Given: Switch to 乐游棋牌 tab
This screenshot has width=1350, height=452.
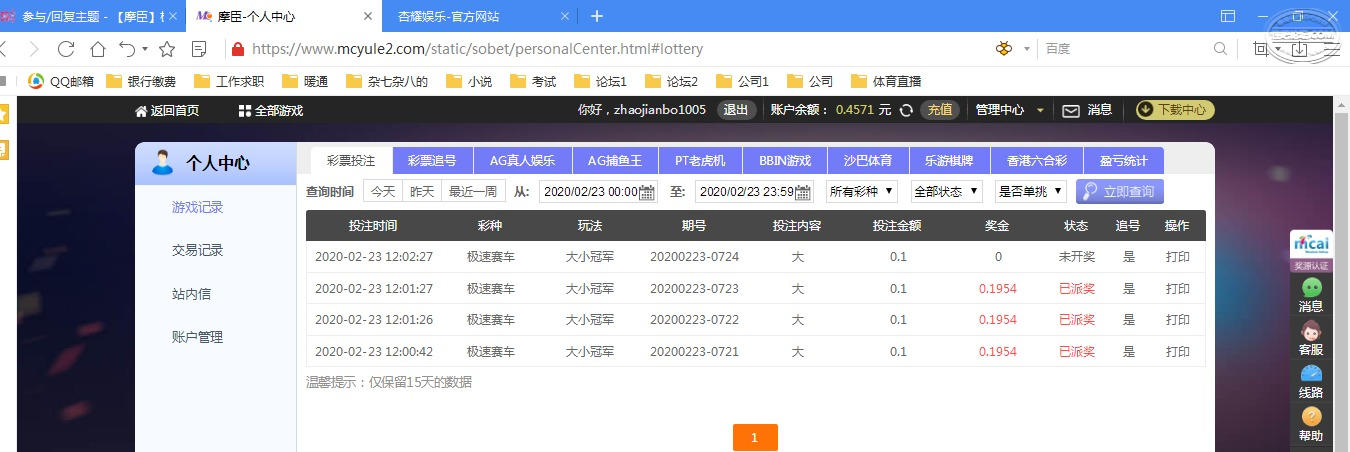Looking at the screenshot, I should coord(949,161).
